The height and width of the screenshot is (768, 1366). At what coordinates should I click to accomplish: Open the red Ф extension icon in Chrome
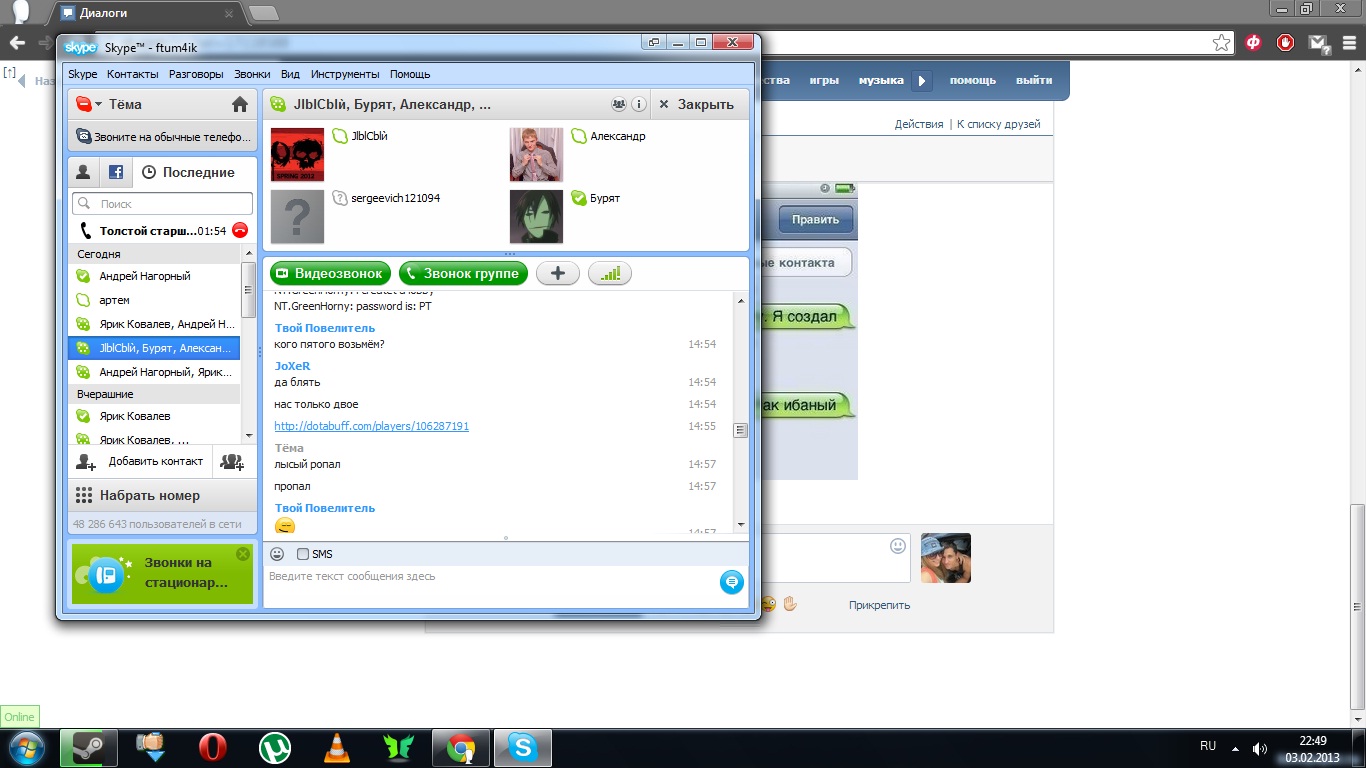(x=1253, y=43)
